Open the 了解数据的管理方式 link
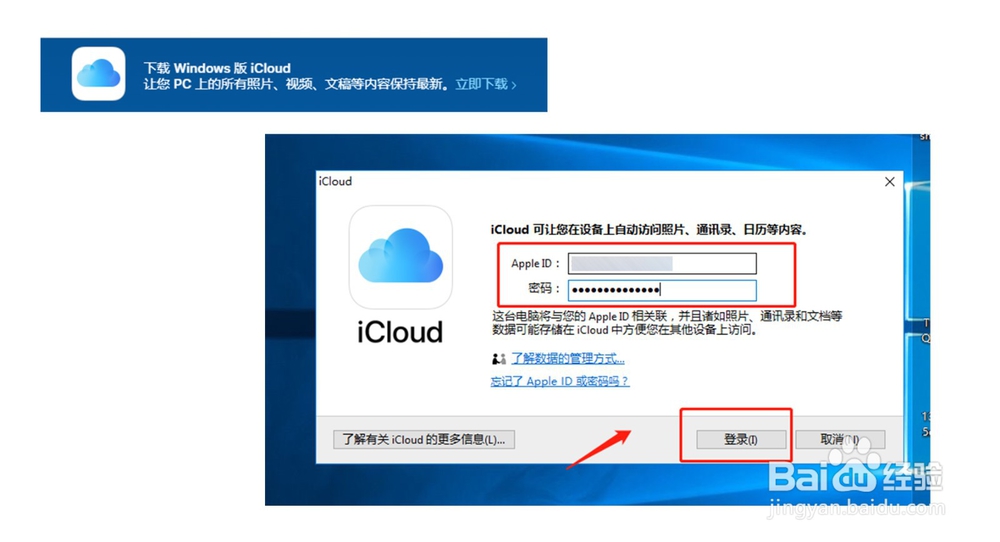Viewport: 1000px width, 542px height. [568, 358]
